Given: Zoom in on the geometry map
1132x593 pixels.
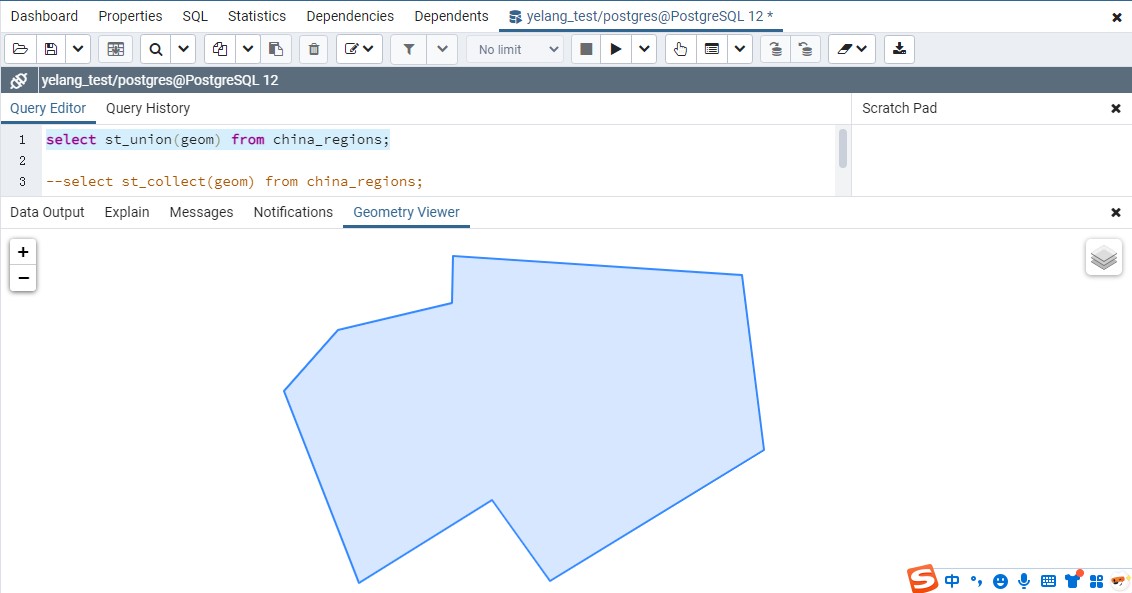Looking at the screenshot, I should 23,252.
